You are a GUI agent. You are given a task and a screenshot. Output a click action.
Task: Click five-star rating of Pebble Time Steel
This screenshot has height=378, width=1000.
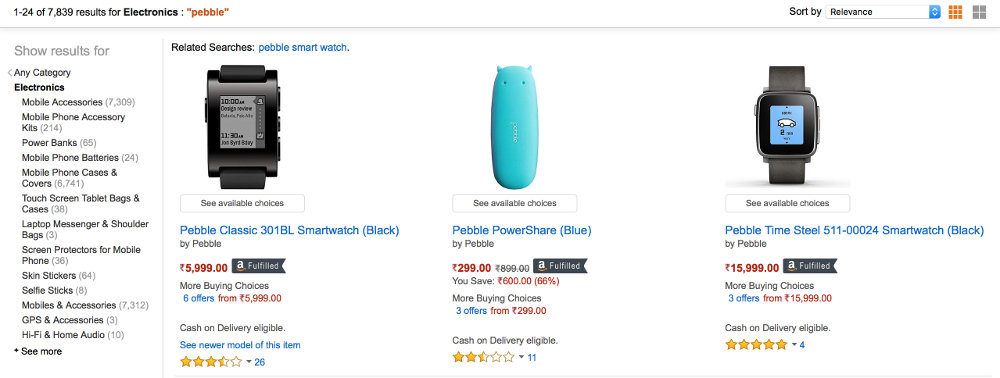(x=756, y=345)
